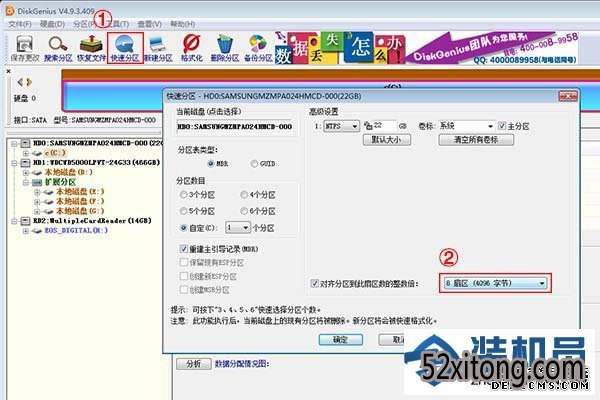The height and width of the screenshot is (400, 600).
Task: Open the NTFS file system dropdown
Action: [341, 126]
